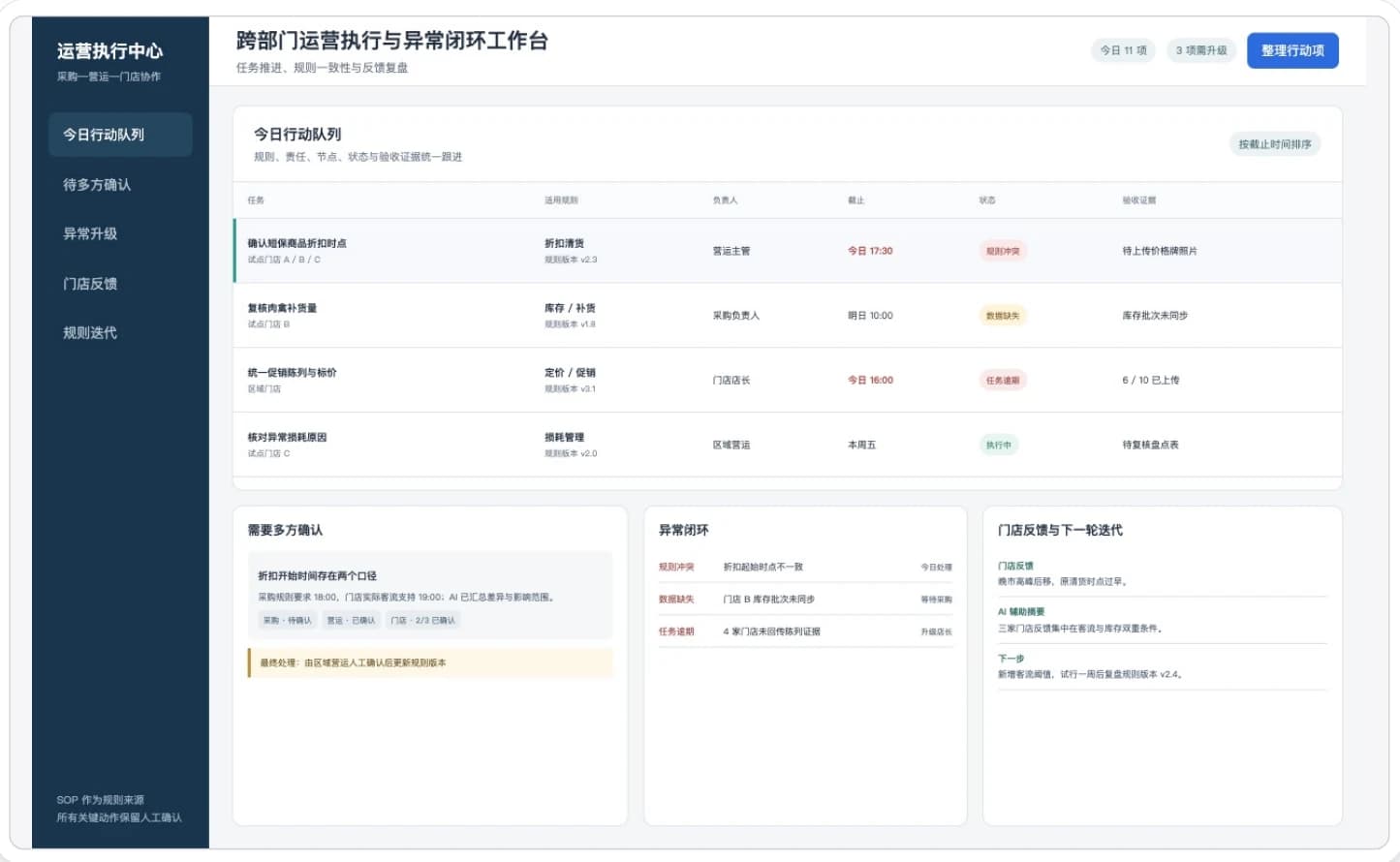Click the 运营执行中心 sidebar title
Viewport: 1400px width, 862px height.
(109, 51)
